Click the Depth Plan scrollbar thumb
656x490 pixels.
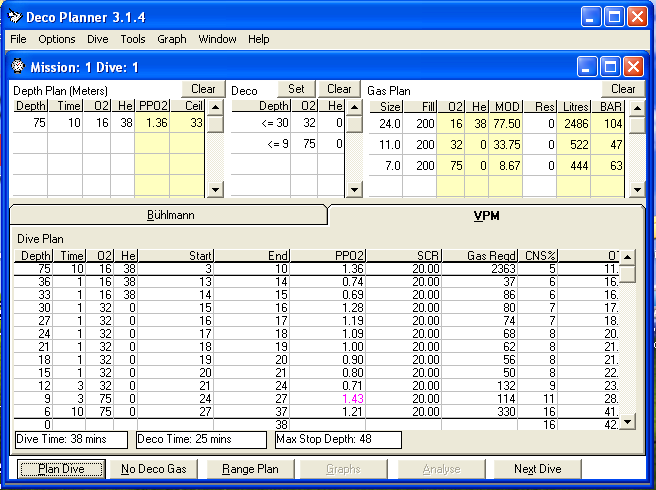(x=215, y=124)
